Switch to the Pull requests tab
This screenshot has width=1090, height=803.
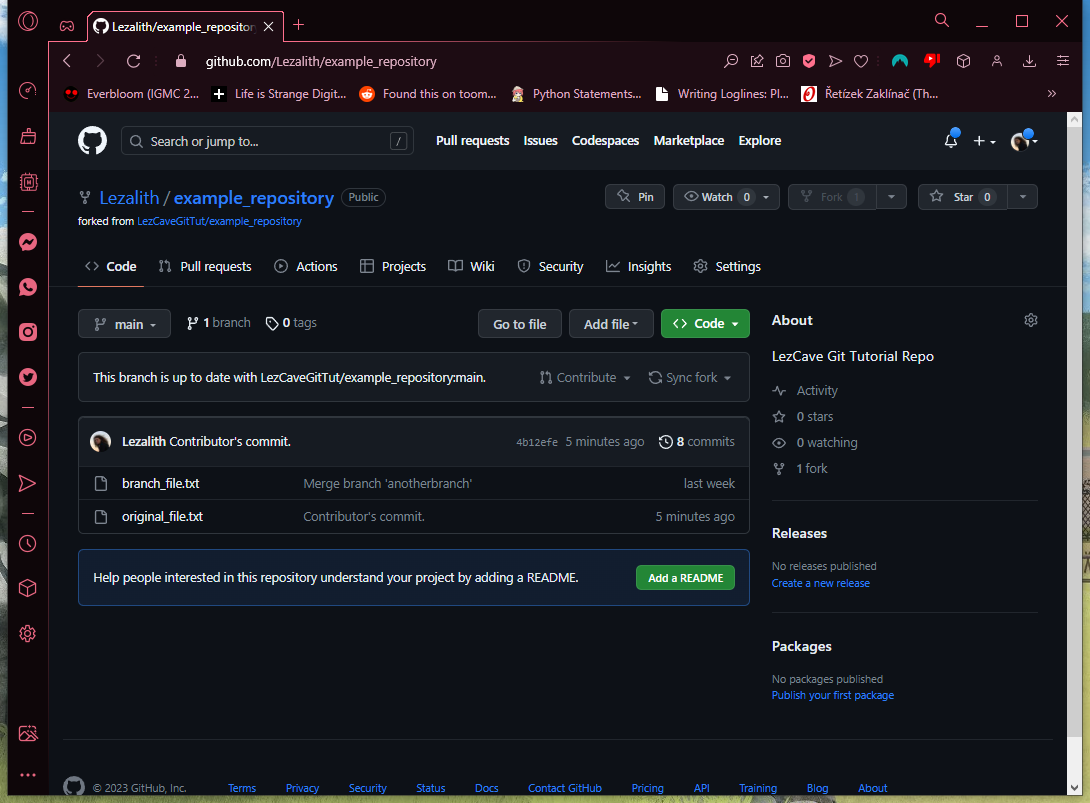205,266
